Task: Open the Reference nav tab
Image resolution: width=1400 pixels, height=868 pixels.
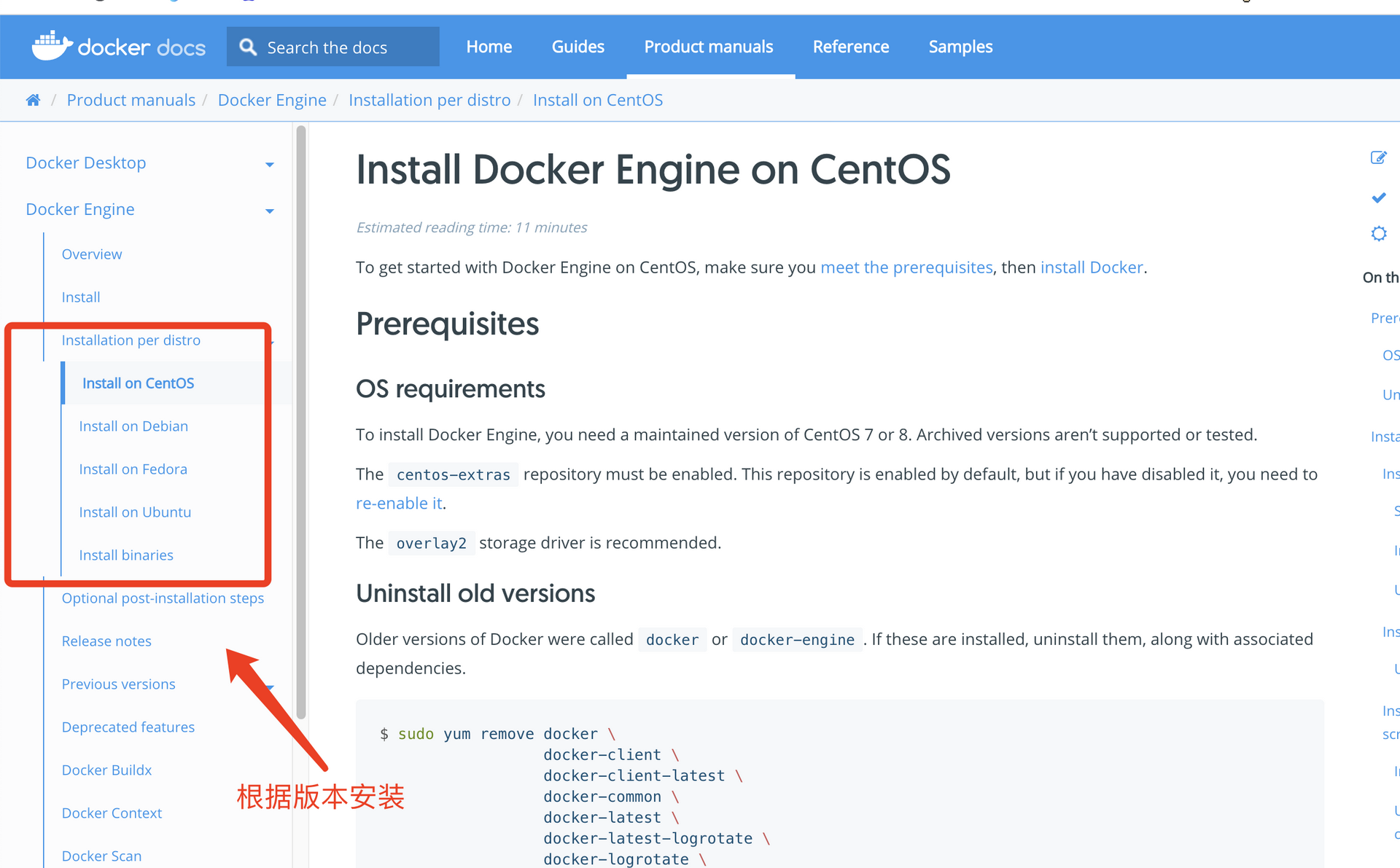Action: [851, 47]
